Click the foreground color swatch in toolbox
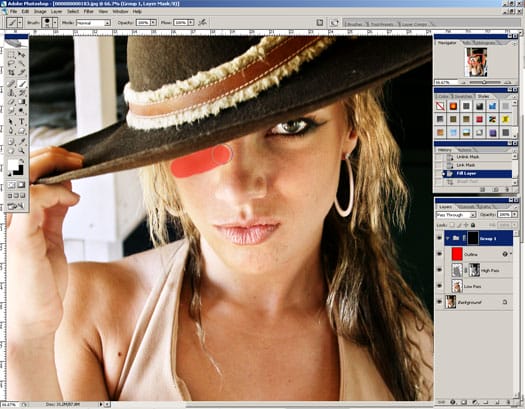This screenshot has width=525, height=409. pos(13,164)
